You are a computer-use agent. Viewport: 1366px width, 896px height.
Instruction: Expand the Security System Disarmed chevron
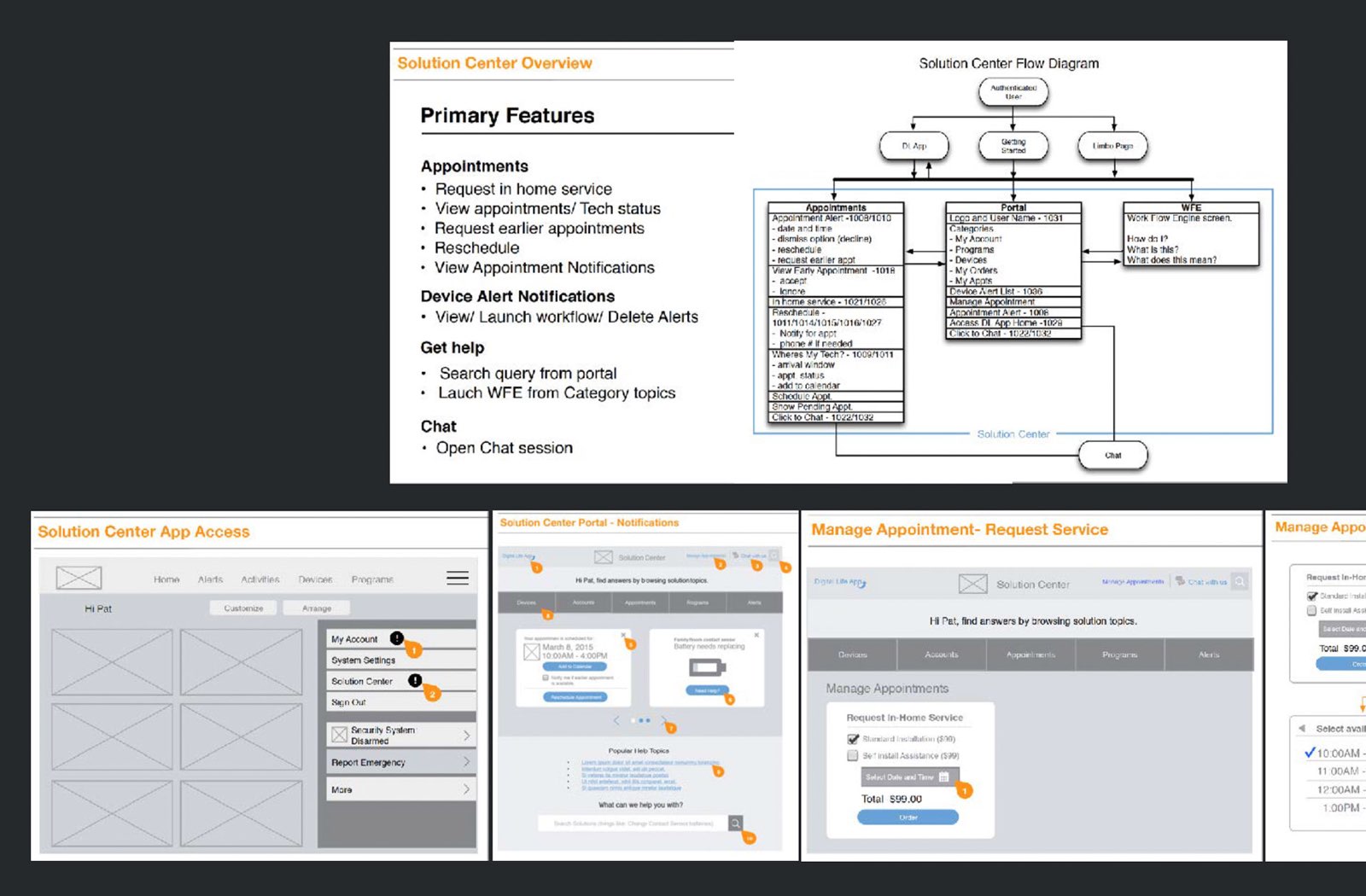(x=466, y=734)
